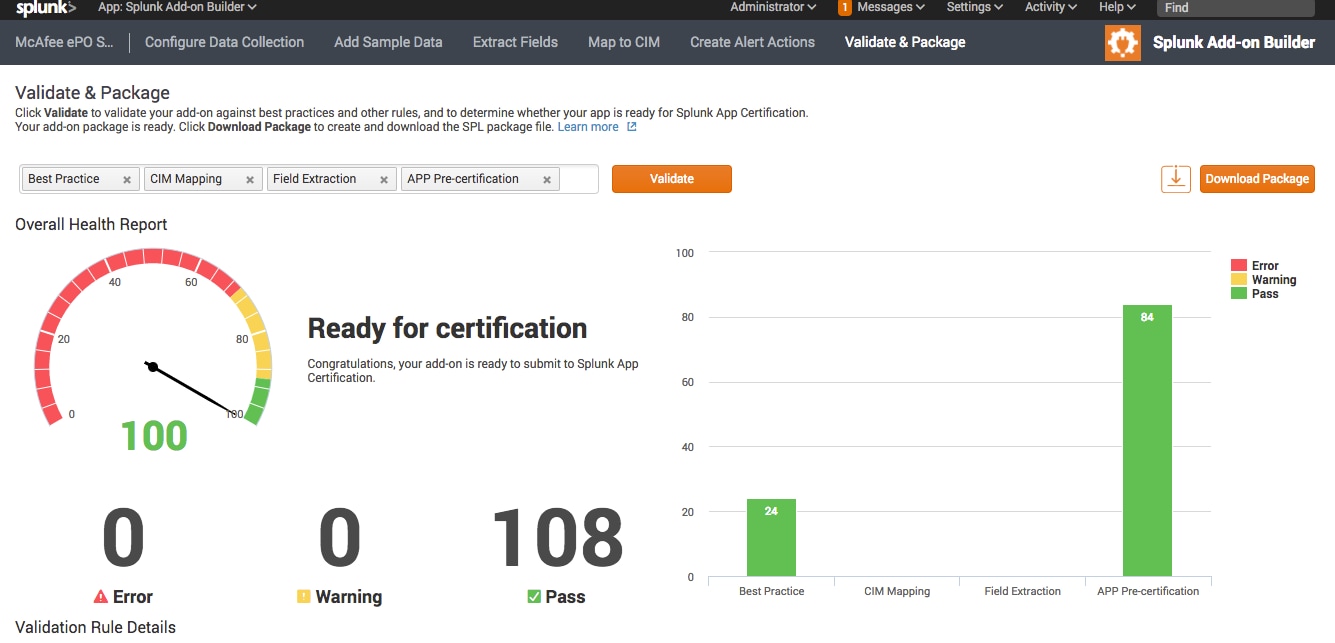Click the red Error triangle icon
The width and height of the screenshot is (1335, 643).
tap(100, 597)
